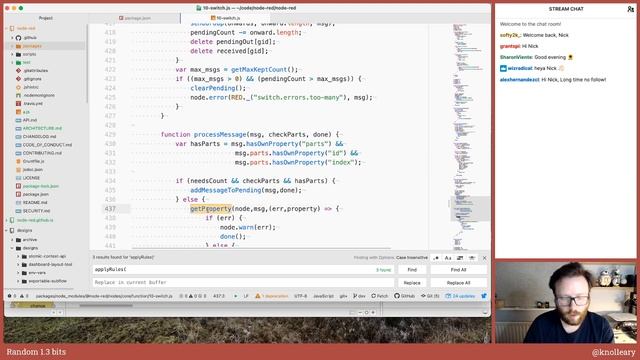Select the Project tab in tree view
Screen dimensions: 640x360
coord(46,18)
